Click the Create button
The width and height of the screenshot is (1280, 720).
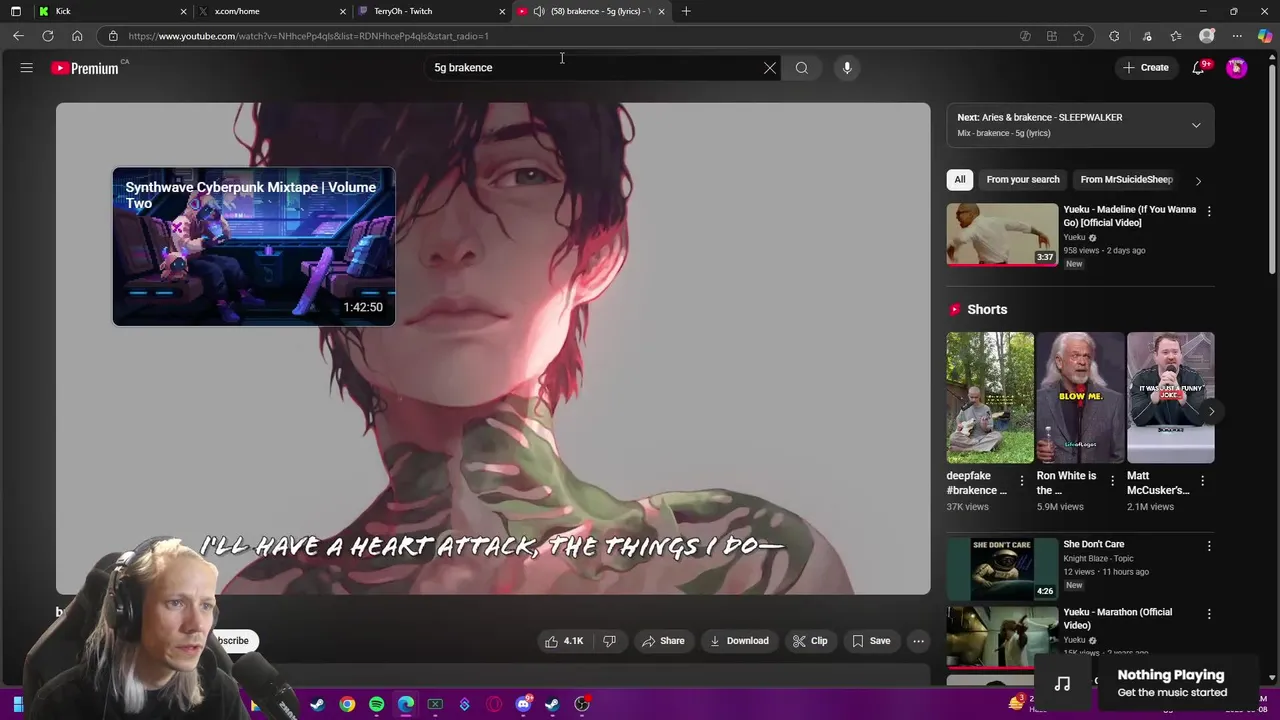tap(1145, 68)
